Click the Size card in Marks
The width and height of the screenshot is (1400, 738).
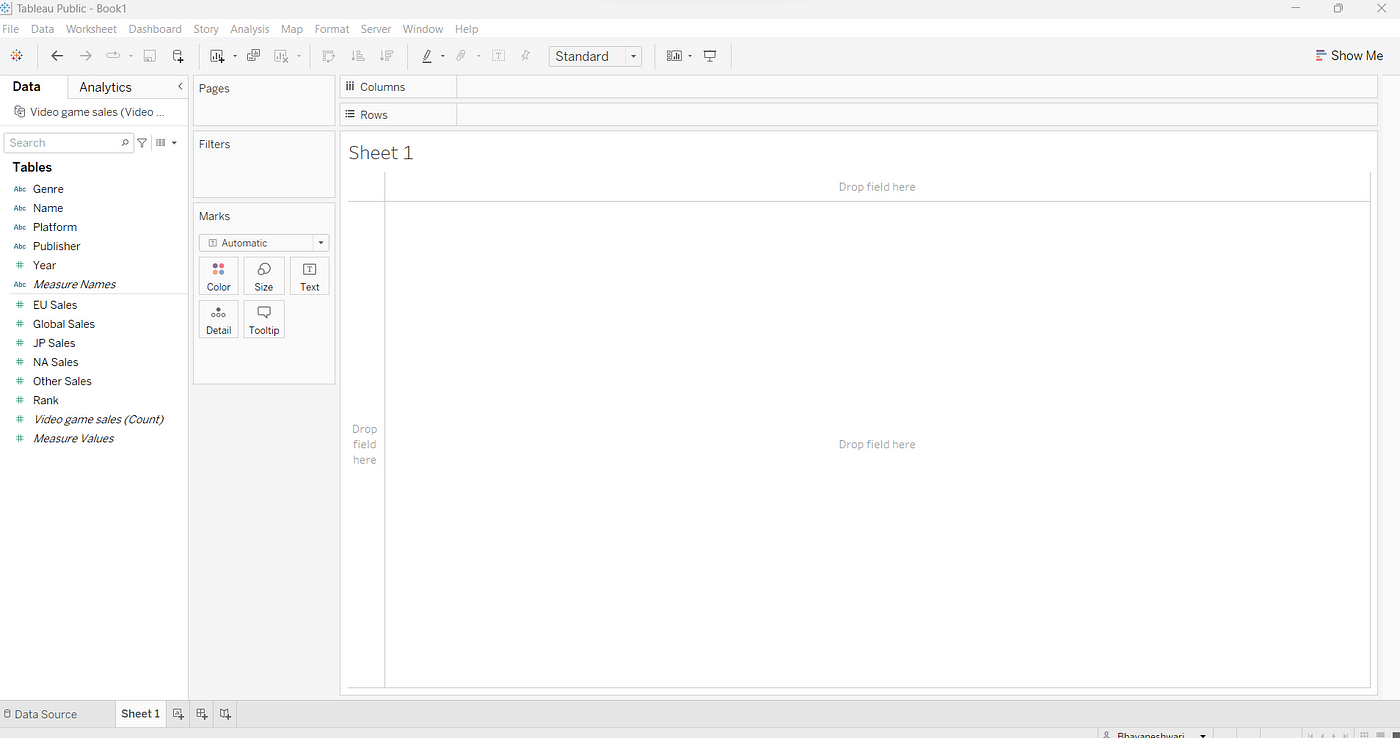264,276
